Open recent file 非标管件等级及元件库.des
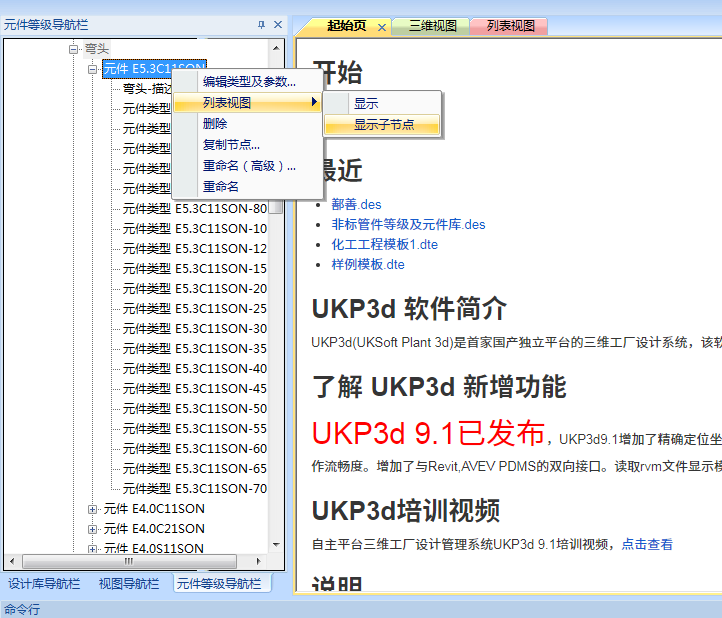 click(408, 224)
